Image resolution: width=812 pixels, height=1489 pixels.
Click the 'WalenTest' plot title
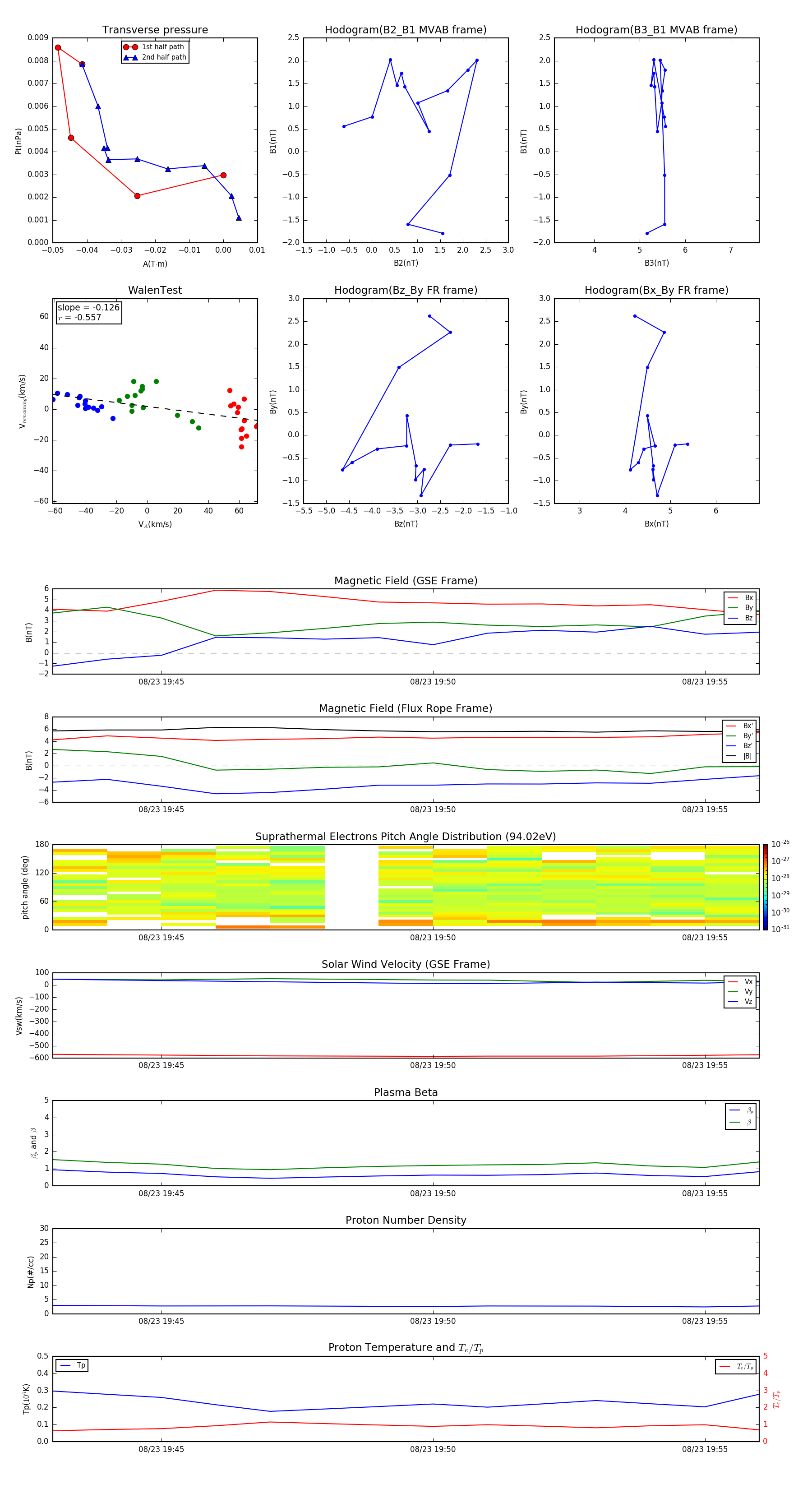[155, 290]
